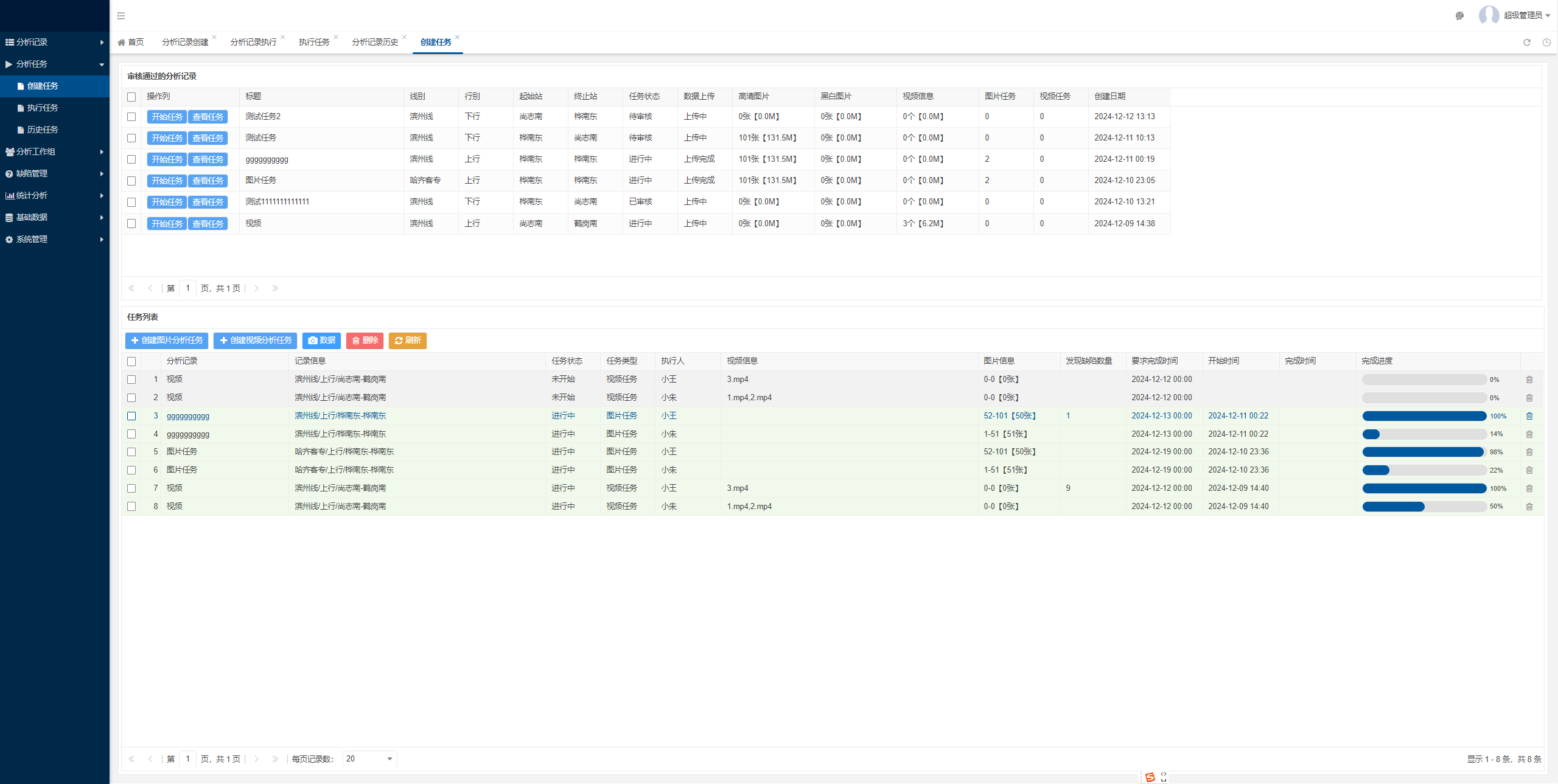Expand the 分析工作组 sidebar menu

55,151
